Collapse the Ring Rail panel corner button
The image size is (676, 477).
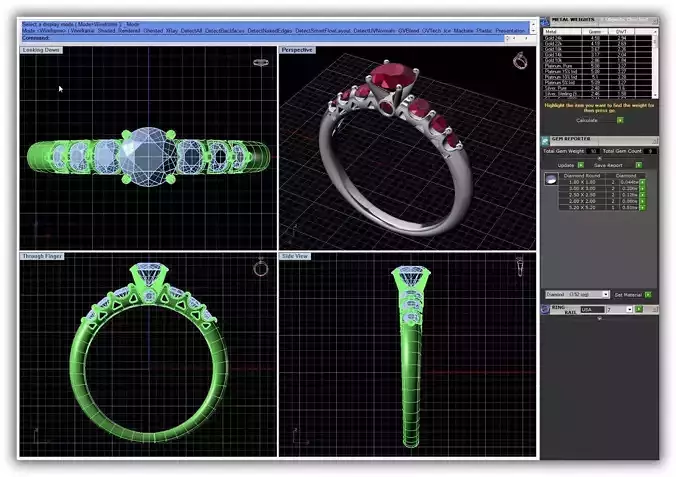tap(655, 309)
